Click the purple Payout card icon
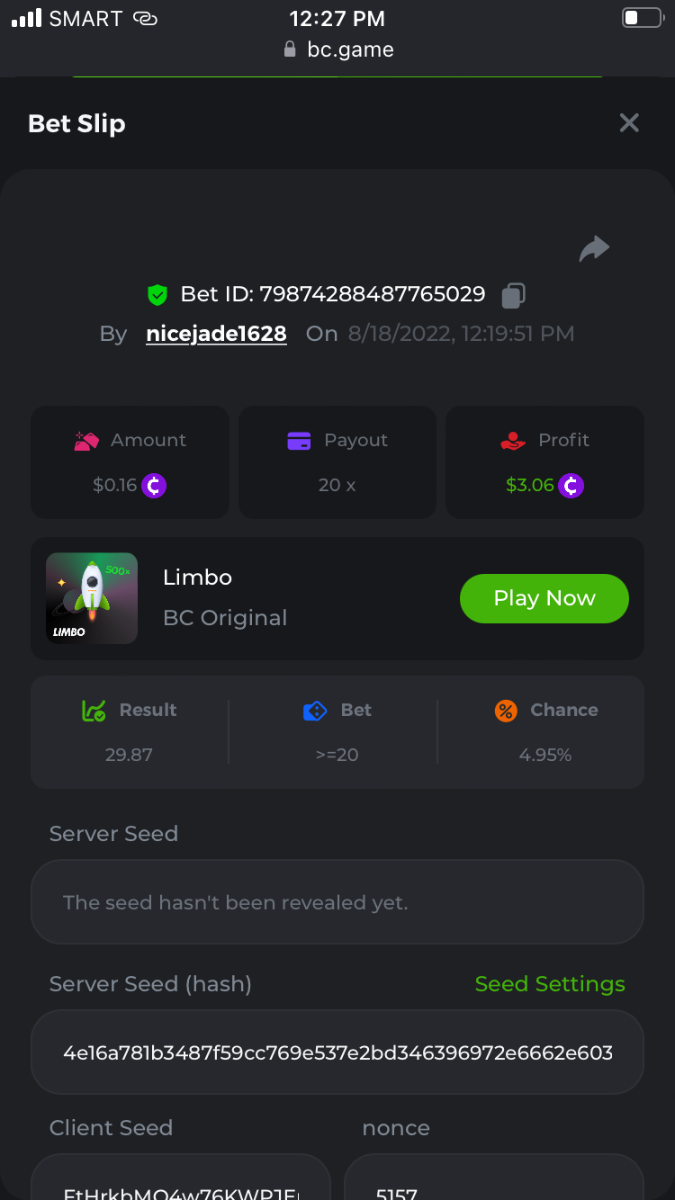The image size is (675, 1200). click(299, 440)
